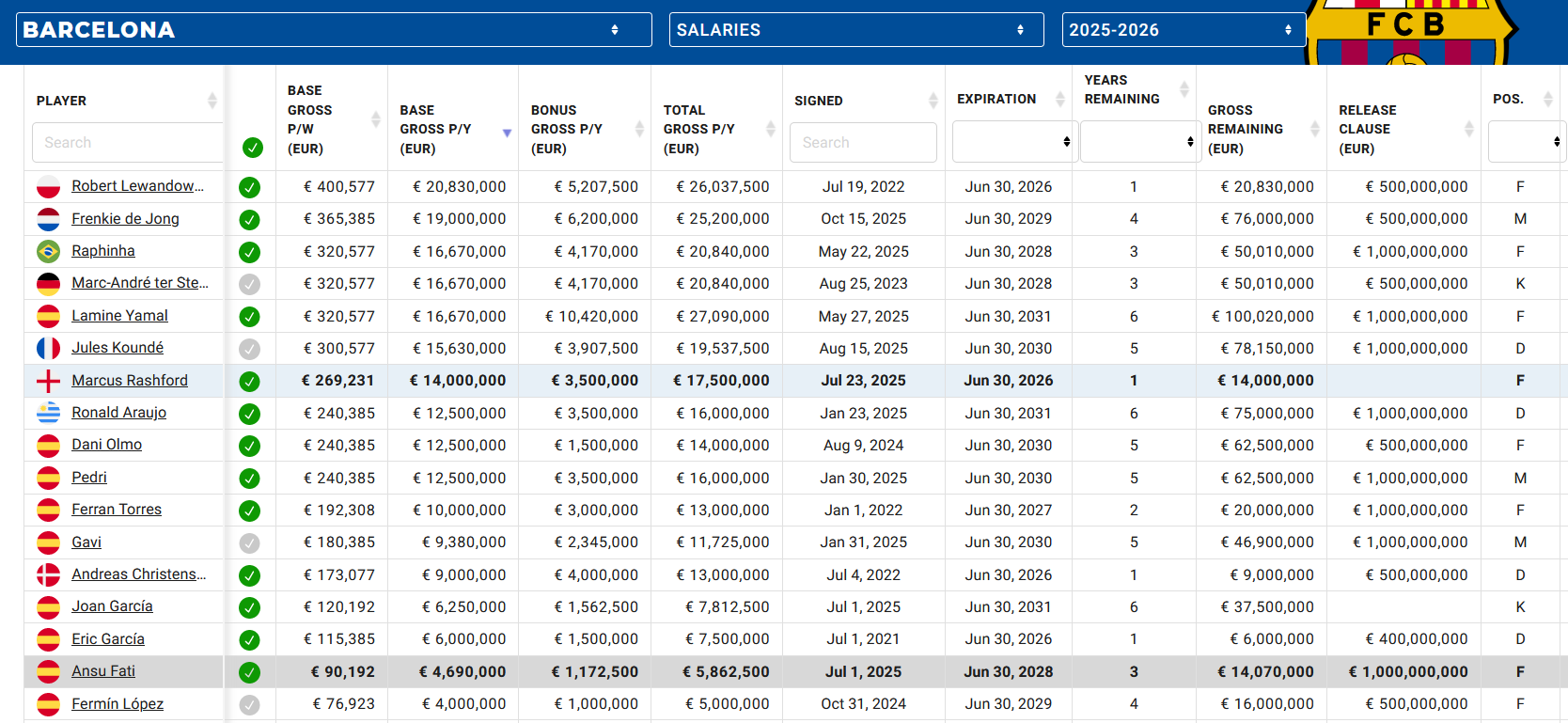Click Pedri's Spain flag icon
Viewport: 1568px width, 723px height.
point(48,478)
